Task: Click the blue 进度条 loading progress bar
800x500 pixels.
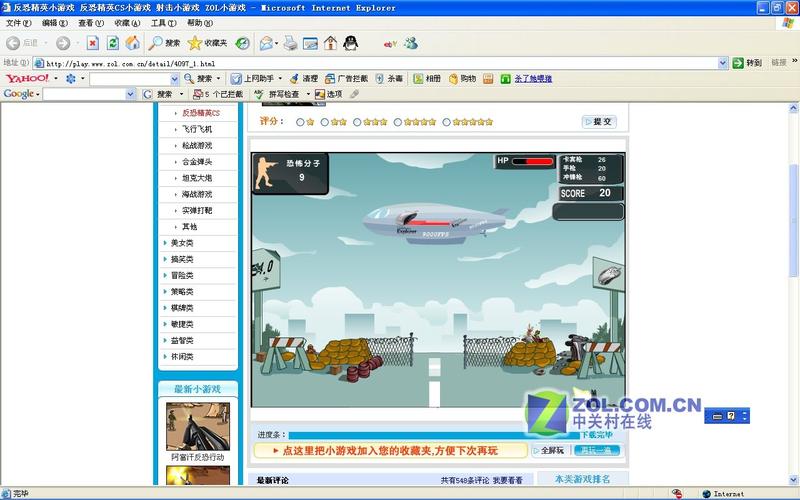Action: tap(434, 435)
